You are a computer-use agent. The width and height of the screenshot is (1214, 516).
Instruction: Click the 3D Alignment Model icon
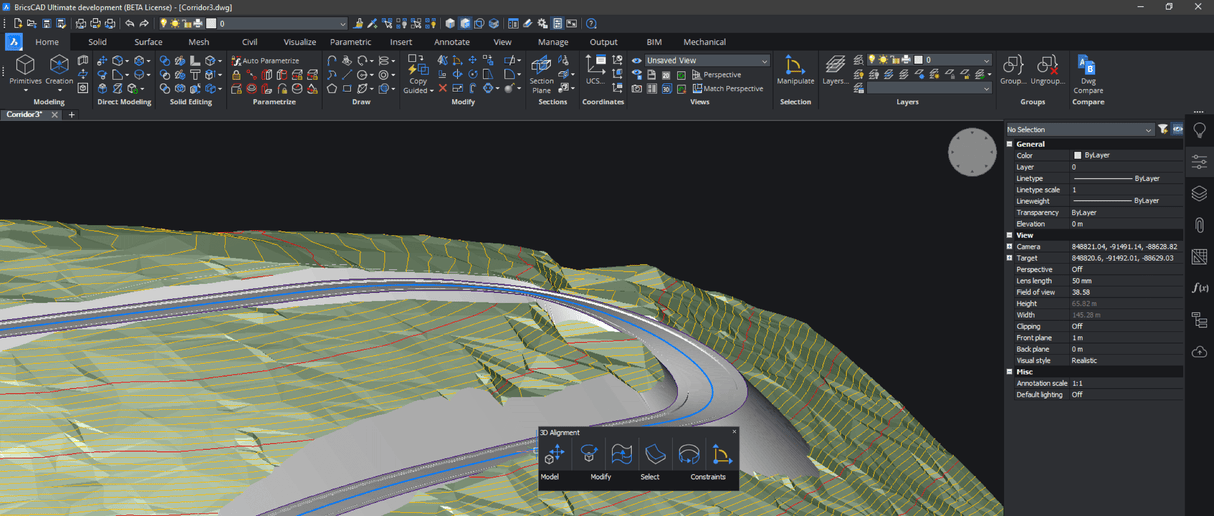tap(553, 455)
